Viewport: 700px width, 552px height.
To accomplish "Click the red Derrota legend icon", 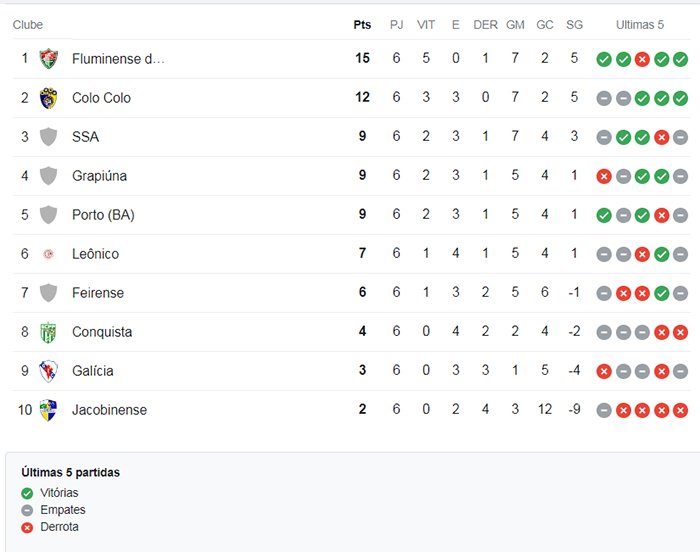I will pyautogui.click(x=27, y=527).
